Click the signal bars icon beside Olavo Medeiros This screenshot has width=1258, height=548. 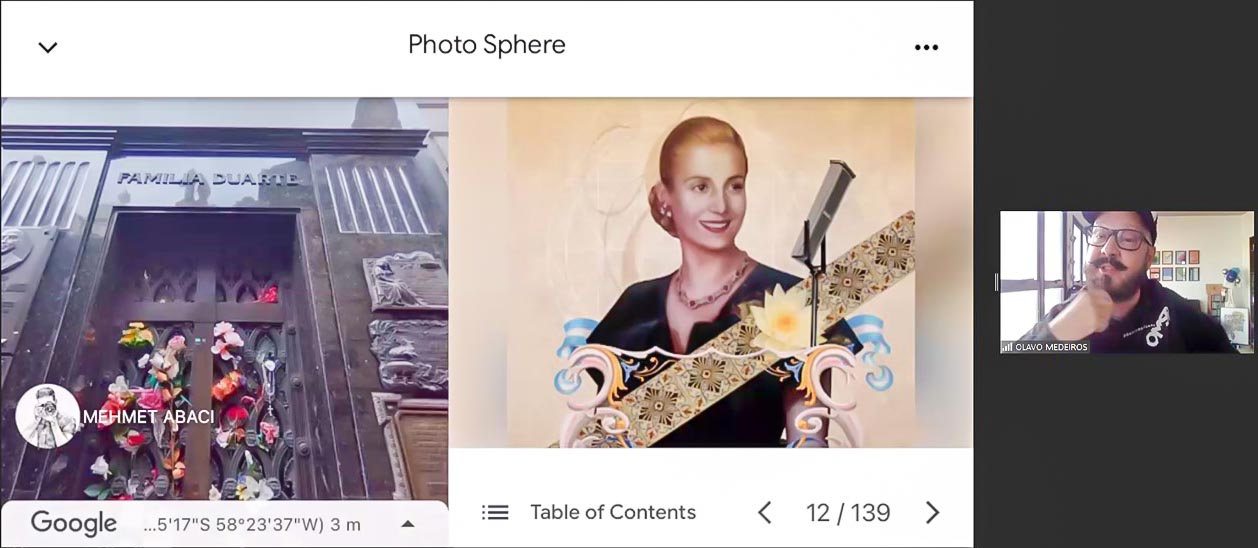(x=1007, y=347)
